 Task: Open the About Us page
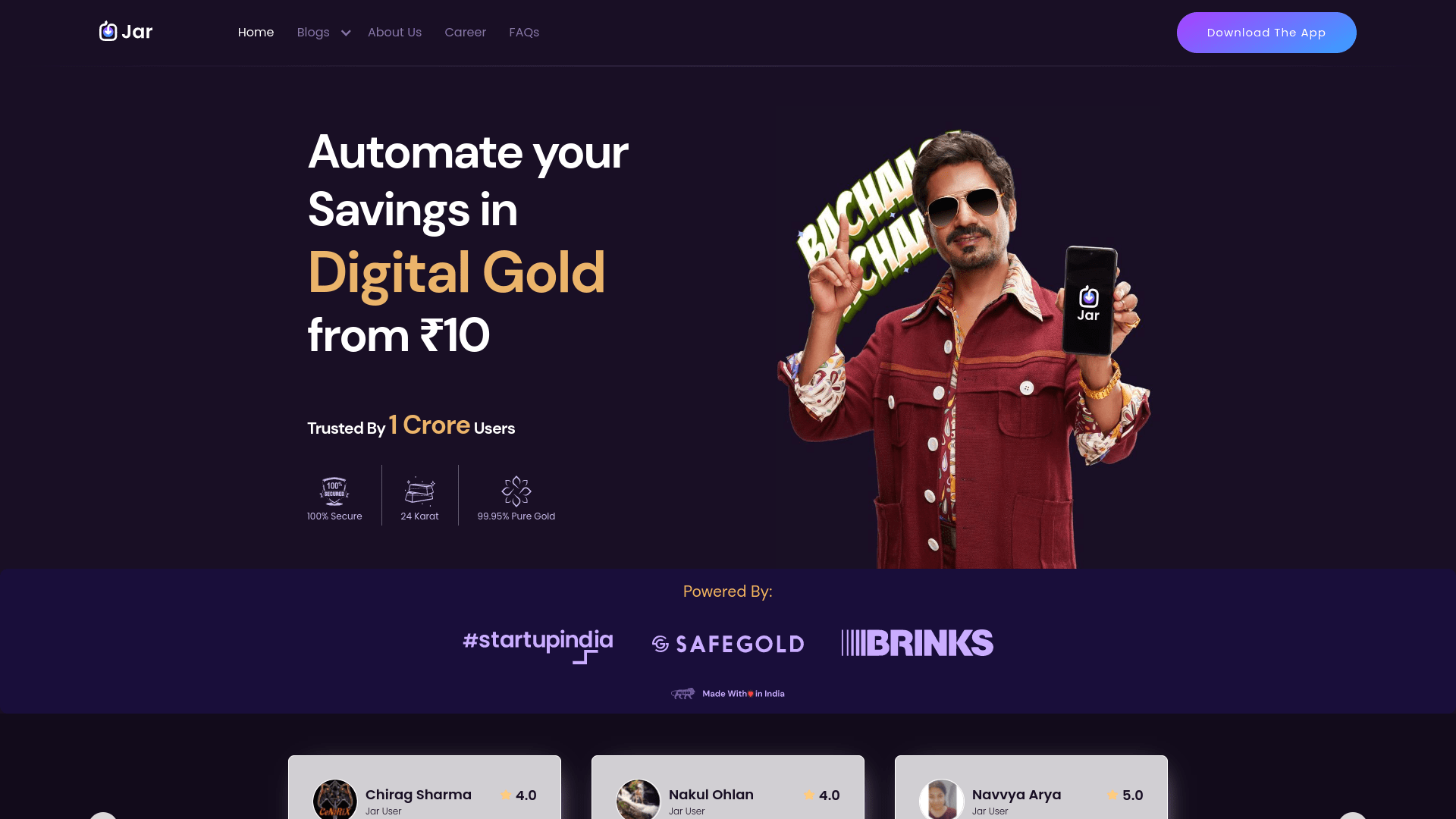394,33
